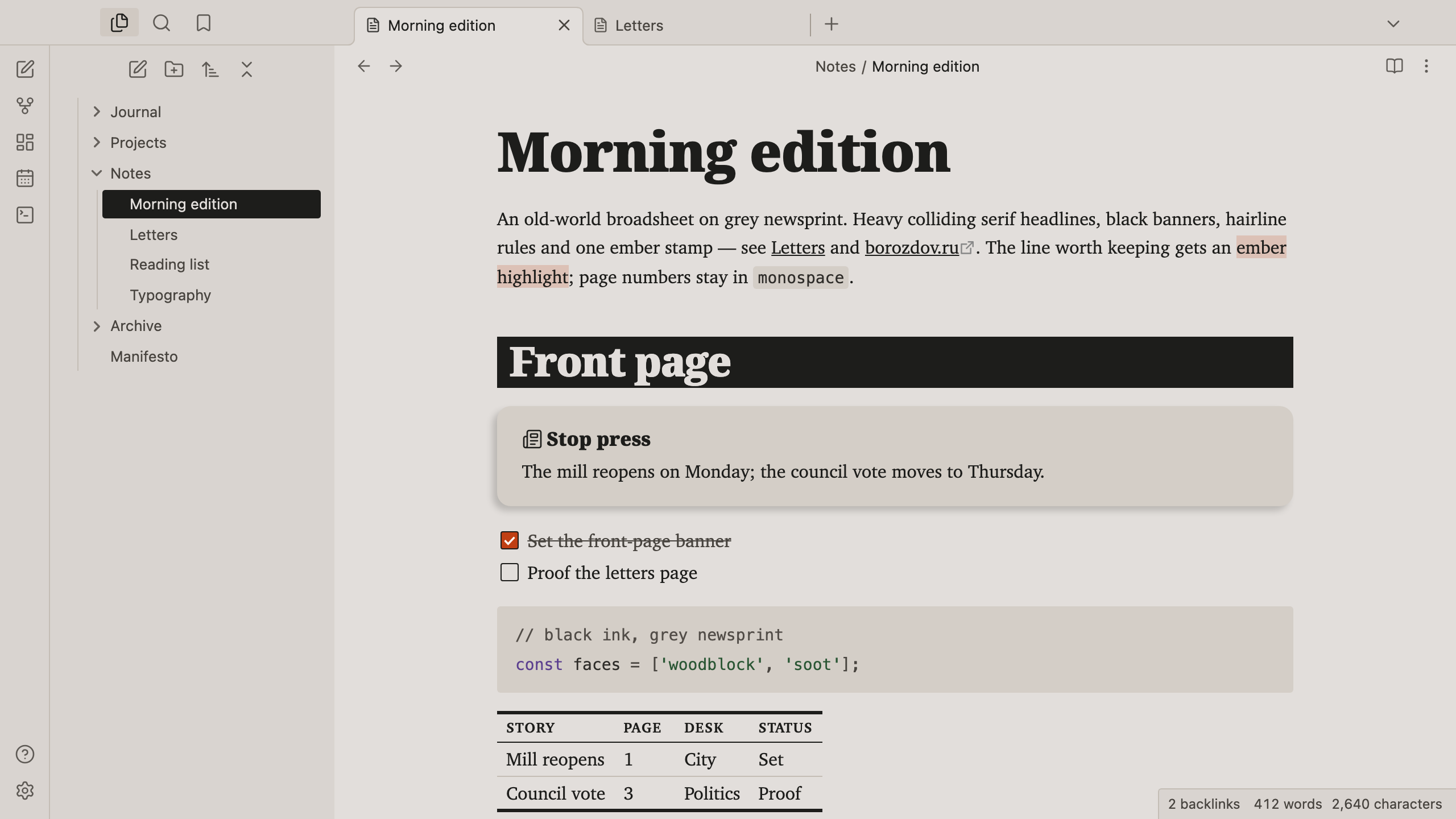Open the search magnifier icon
The image size is (1456, 819).
tap(162, 23)
